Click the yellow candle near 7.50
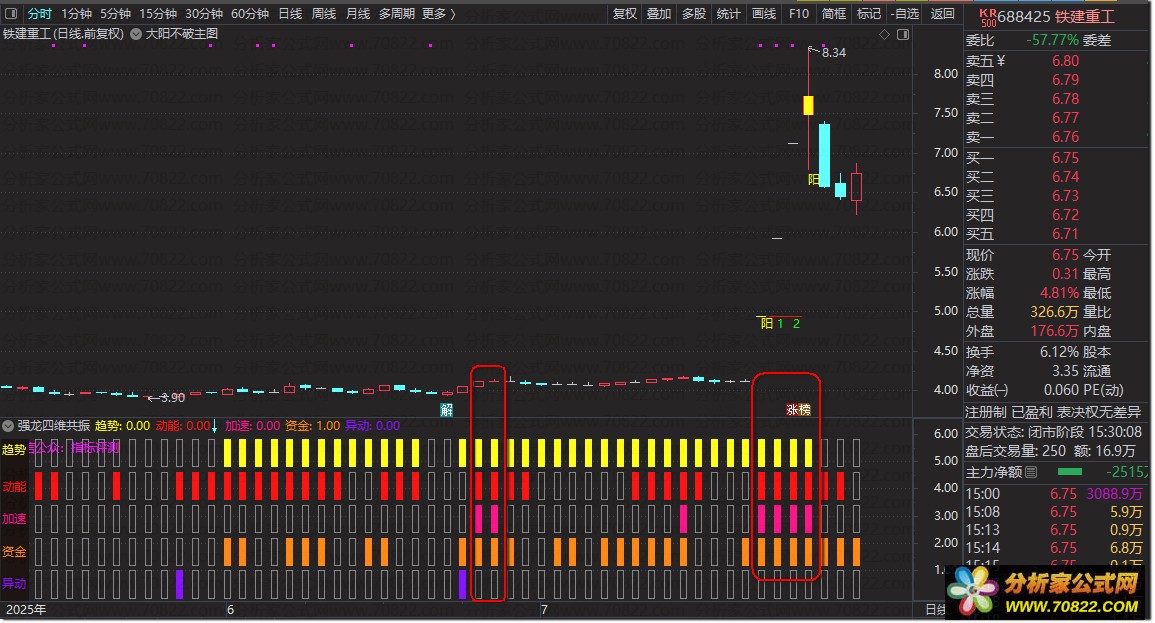 tap(808, 105)
